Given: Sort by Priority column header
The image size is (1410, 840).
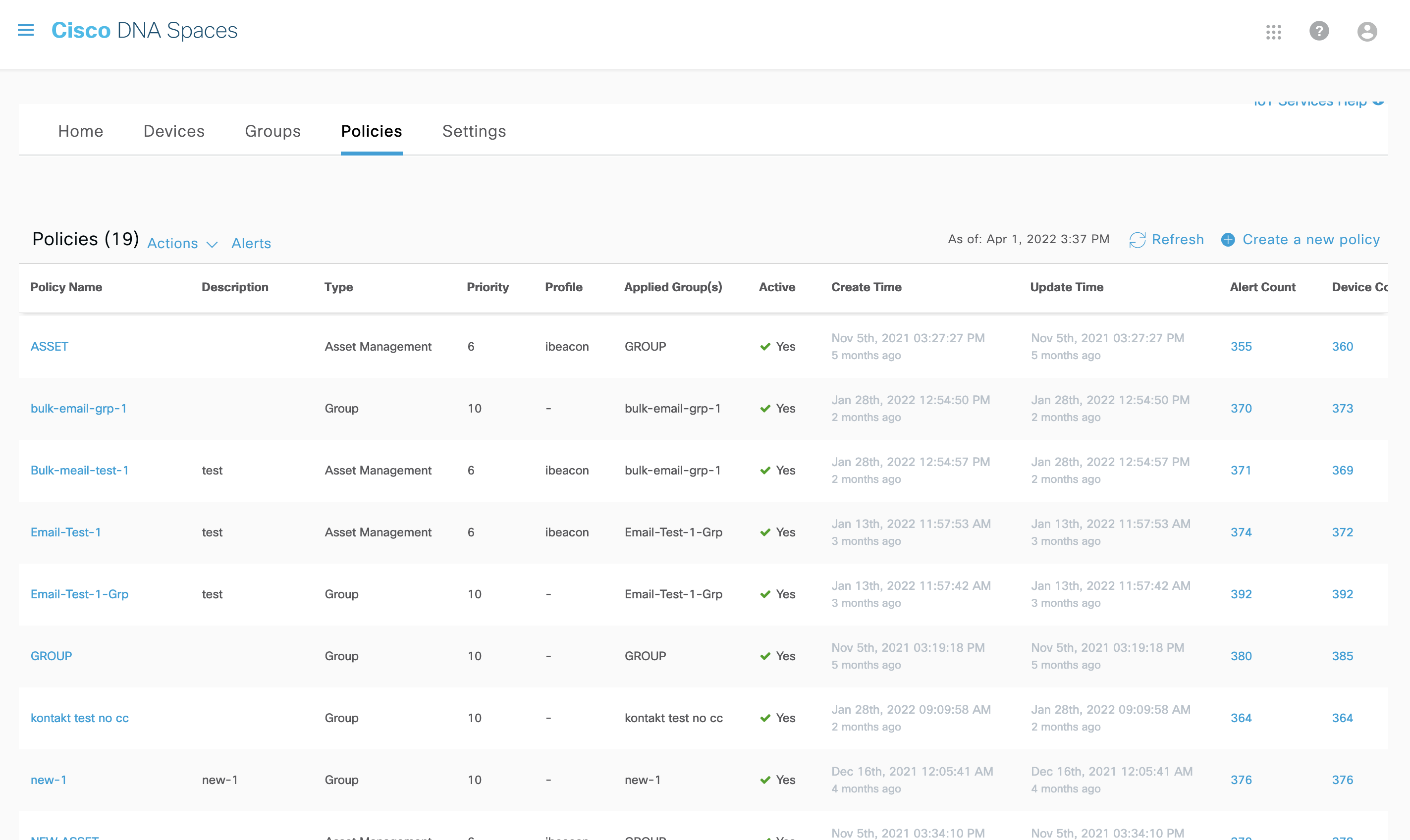Looking at the screenshot, I should coord(488,287).
